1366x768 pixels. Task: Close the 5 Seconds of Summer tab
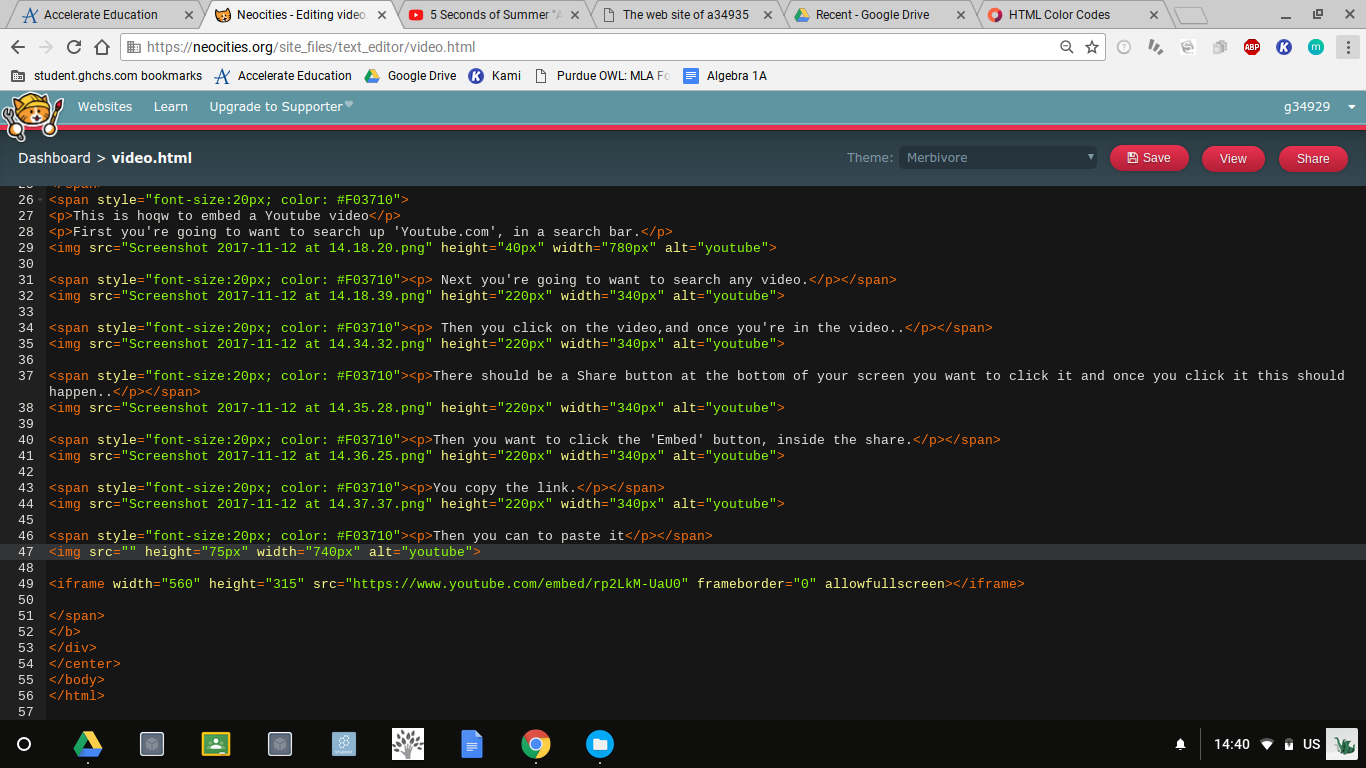pyautogui.click(x=574, y=15)
